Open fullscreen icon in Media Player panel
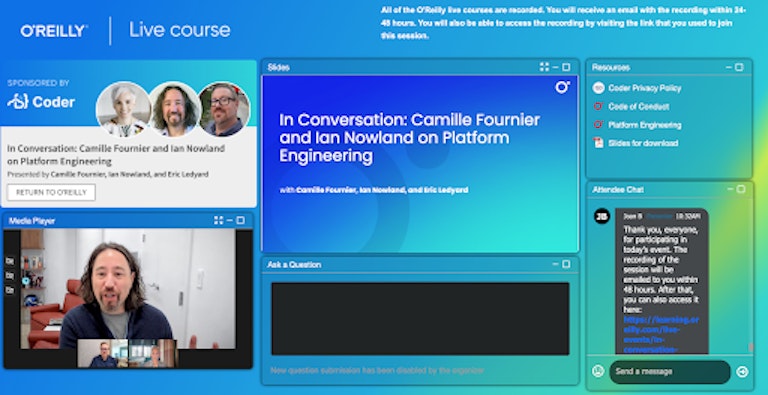This screenshot has width=768, height=395. pos(218,221)
